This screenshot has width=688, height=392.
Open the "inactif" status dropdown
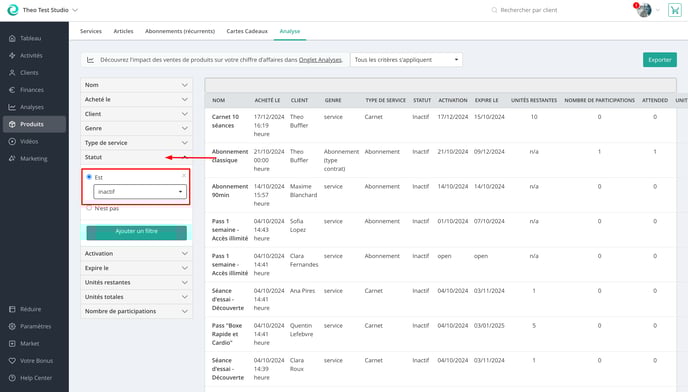tap(140, 191)
